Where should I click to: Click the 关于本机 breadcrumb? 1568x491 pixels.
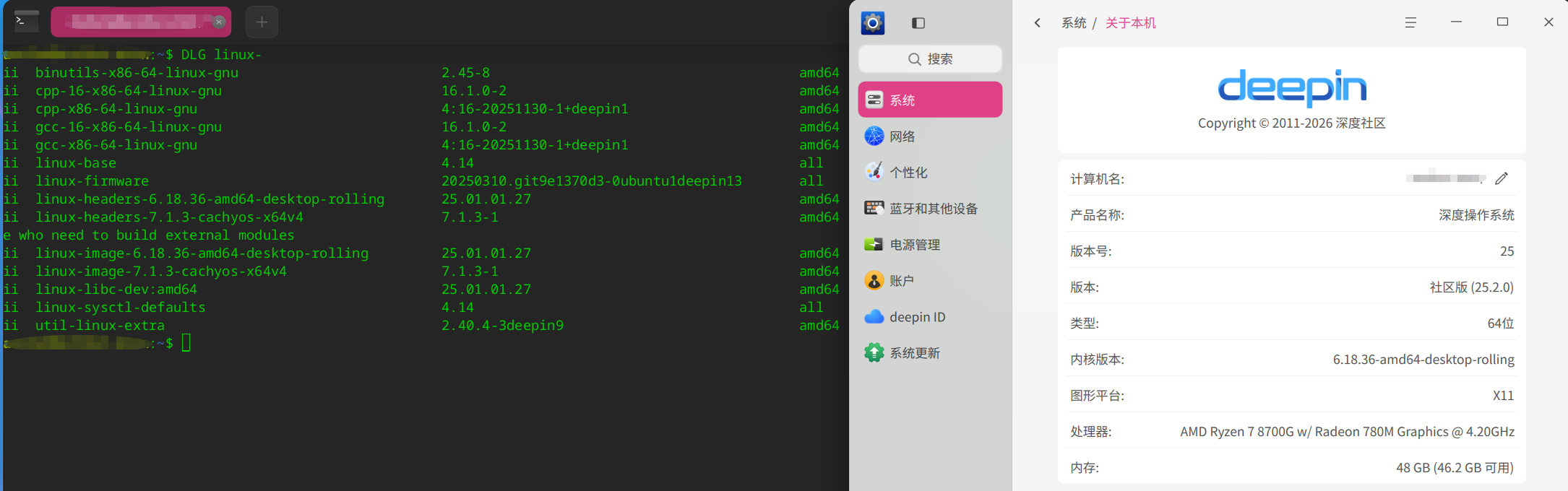coord(1131,23)
